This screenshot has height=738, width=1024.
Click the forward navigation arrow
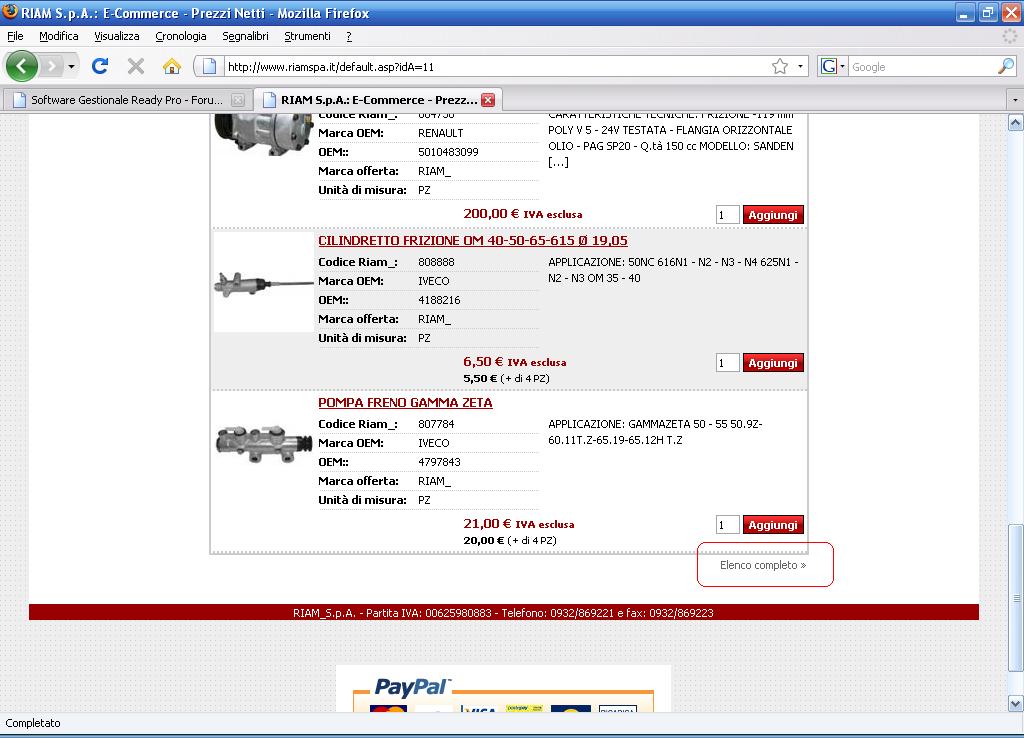pyautogui.click(x=52, y=66)
